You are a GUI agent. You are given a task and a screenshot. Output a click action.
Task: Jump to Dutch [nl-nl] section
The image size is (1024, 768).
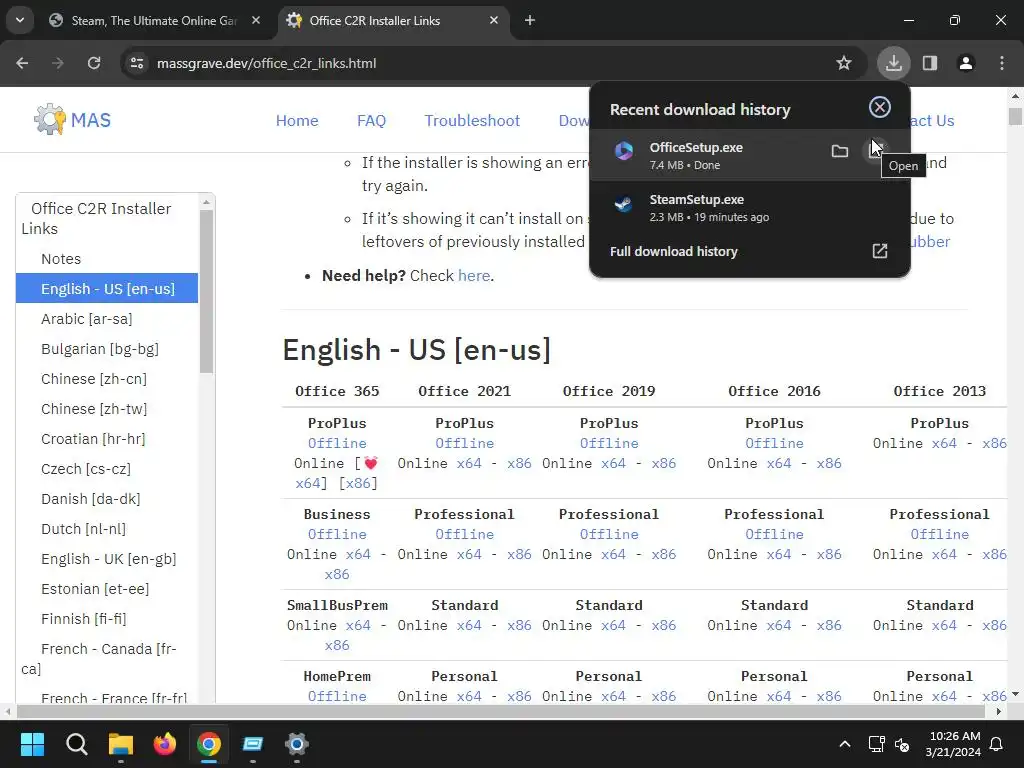84,529
